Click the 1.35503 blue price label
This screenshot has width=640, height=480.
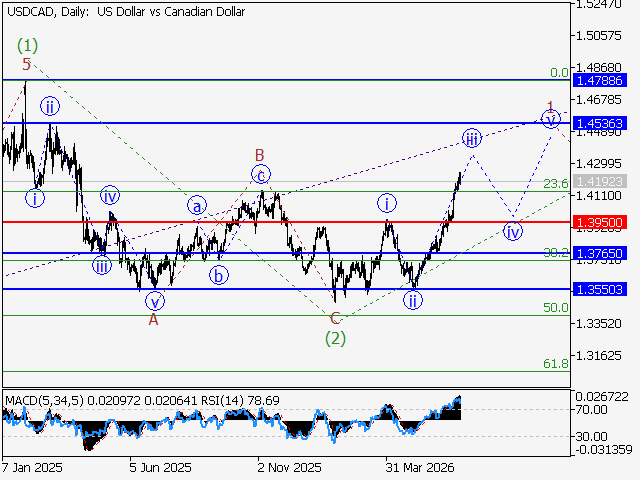pos(600,289)
